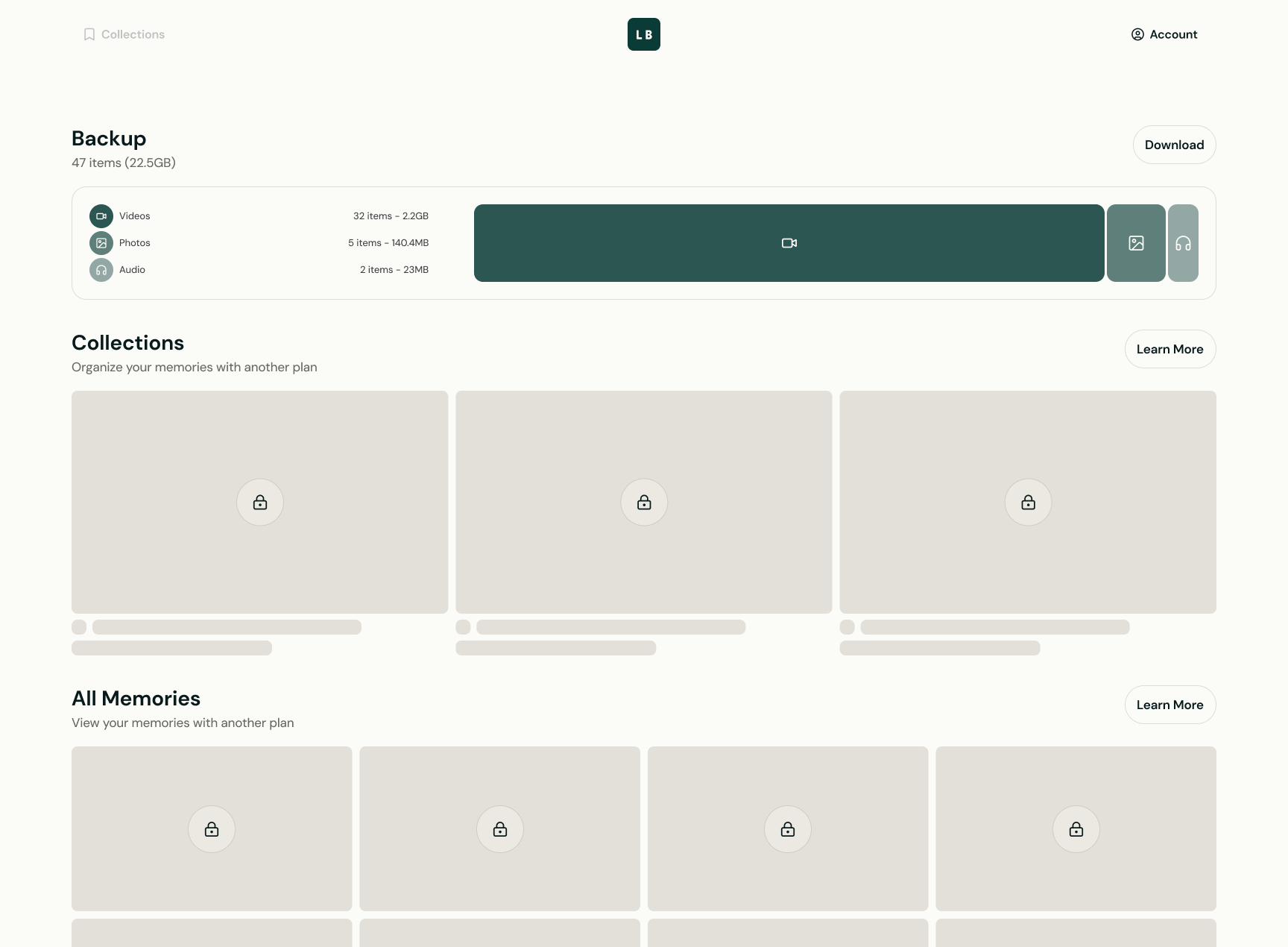Click the bookmark icon beside Collections

click(89, 34)
